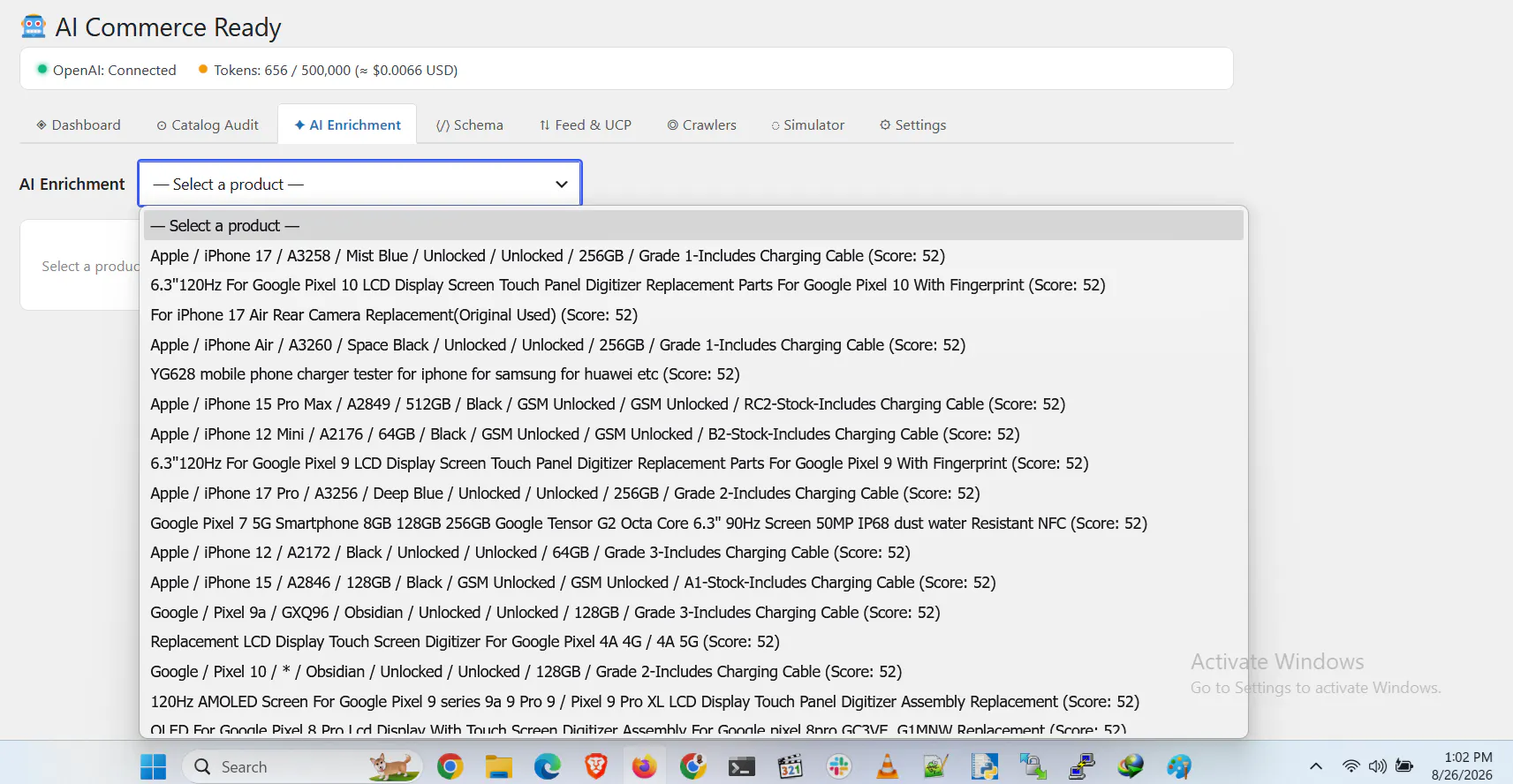Open the Windows Start menu
1513x784 pixels.
point(154,766)
